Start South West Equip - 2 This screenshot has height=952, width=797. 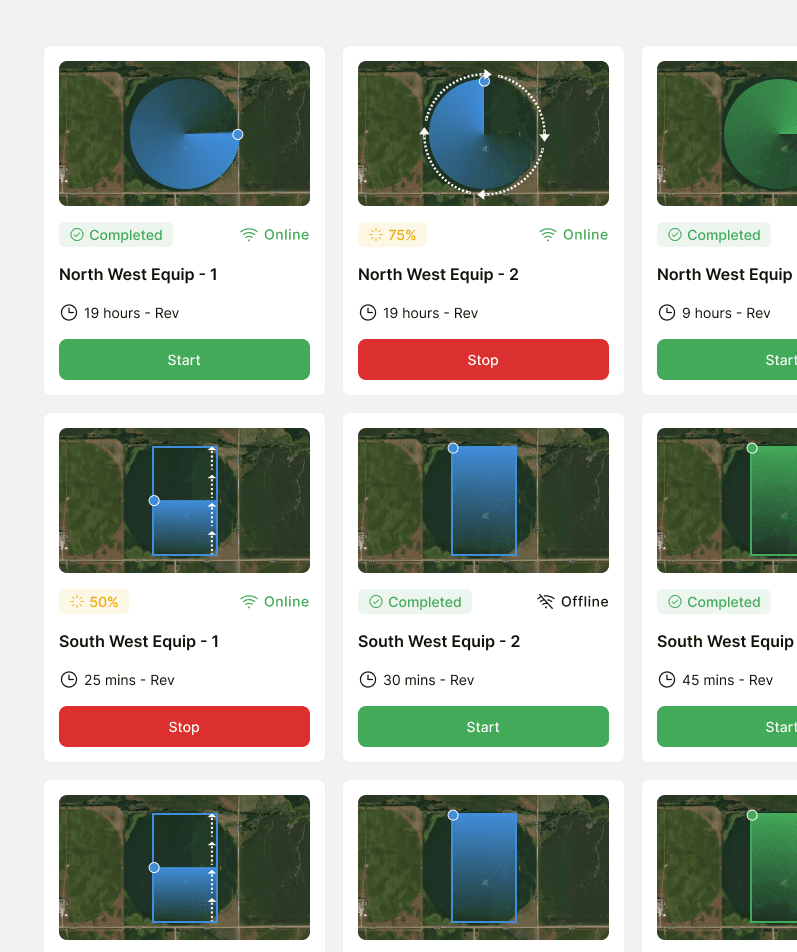click(x=483, y=726)
